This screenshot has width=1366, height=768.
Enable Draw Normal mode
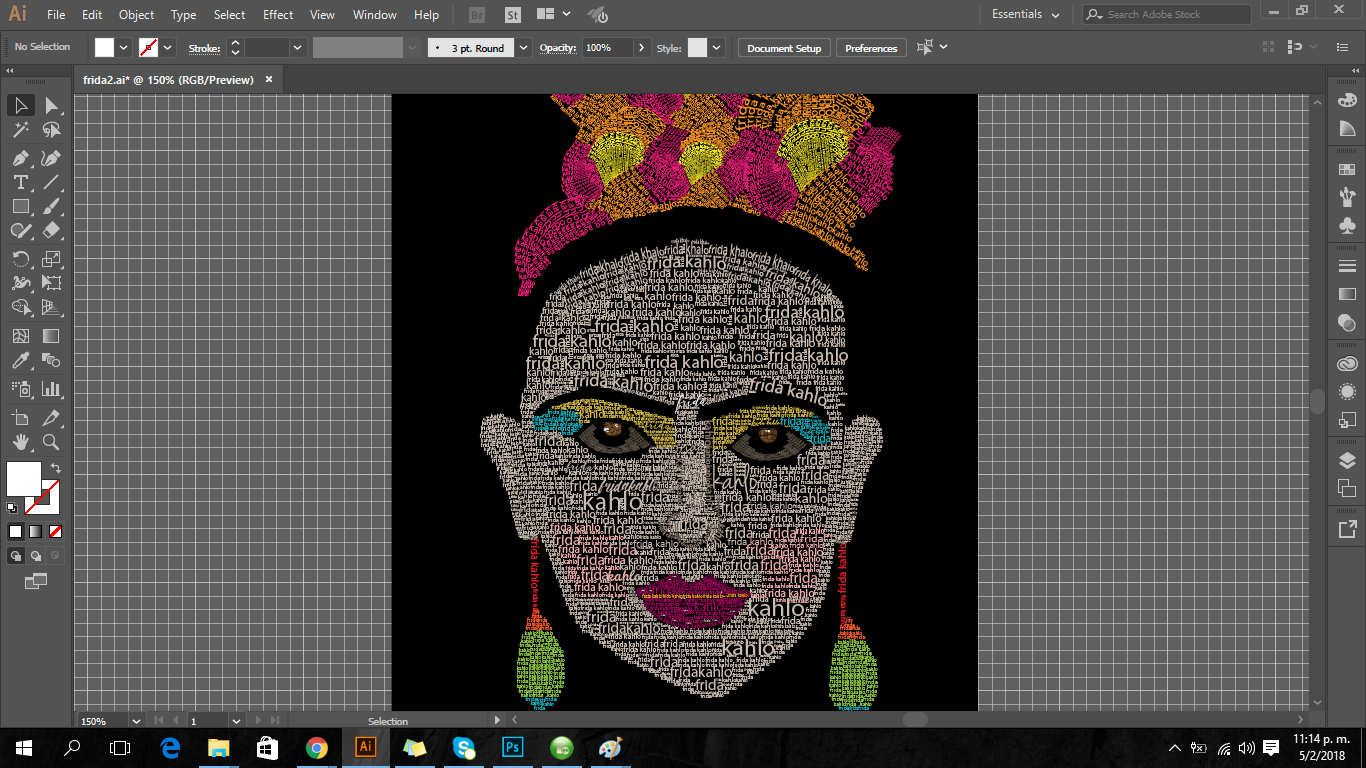(x=16, y=556)
